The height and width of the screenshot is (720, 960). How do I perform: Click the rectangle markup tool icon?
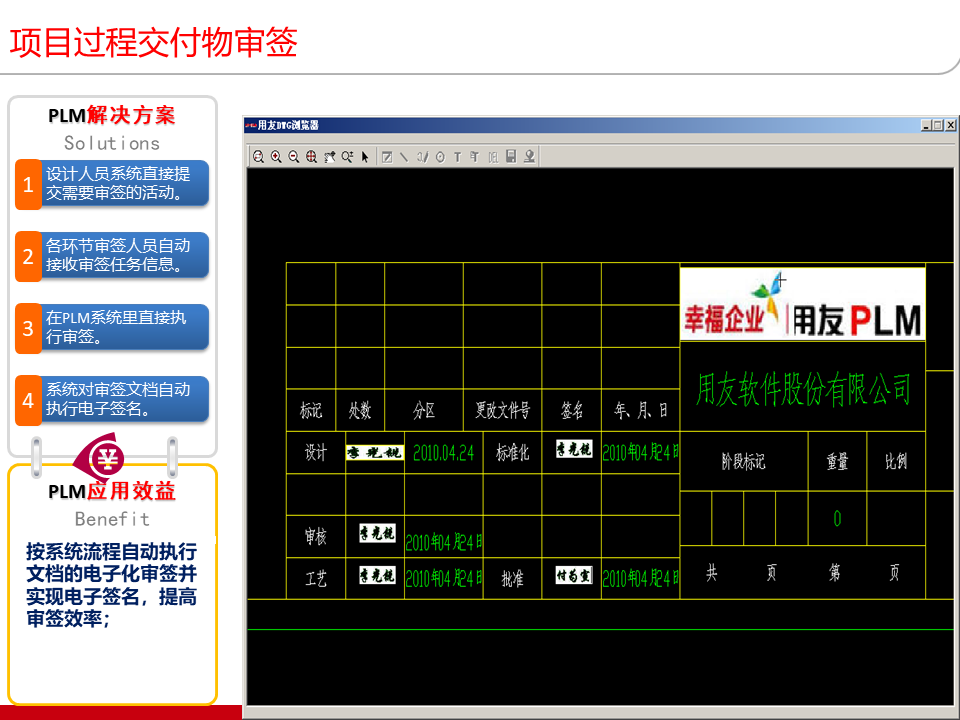tap(387, 157)
